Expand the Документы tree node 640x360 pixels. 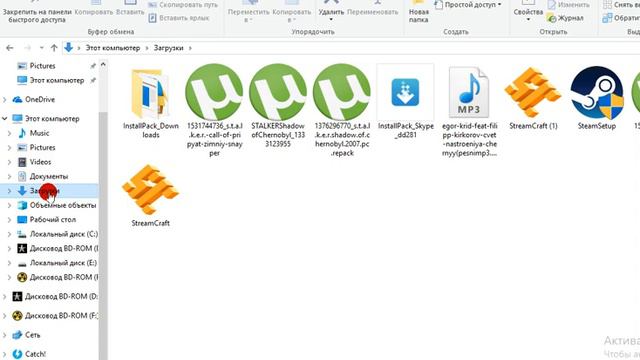click(x=9, y=176)
